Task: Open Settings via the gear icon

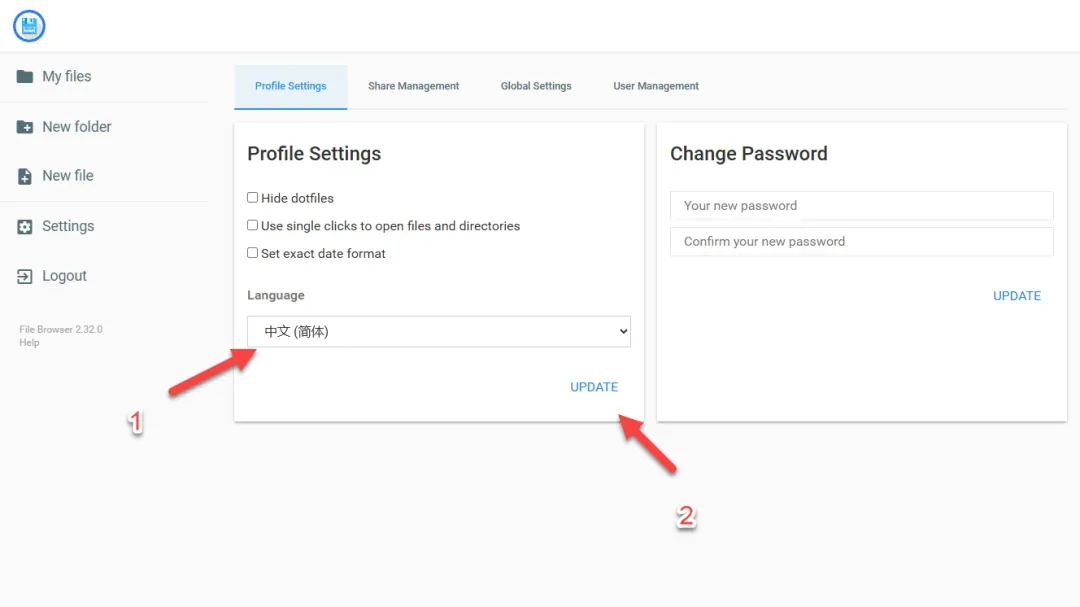Action: (25, 227)
